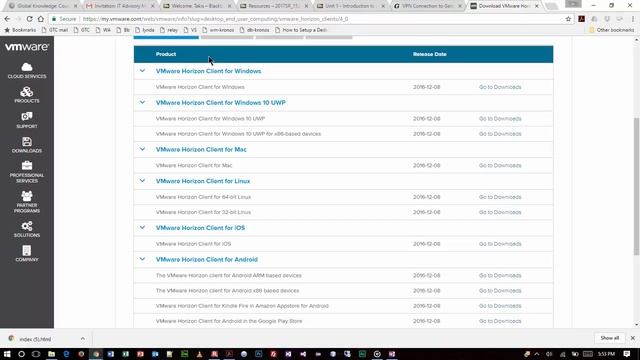This screenshot has width=640, height=360.
Task: Open the Action Center notification icon
Action: [627, 354]
